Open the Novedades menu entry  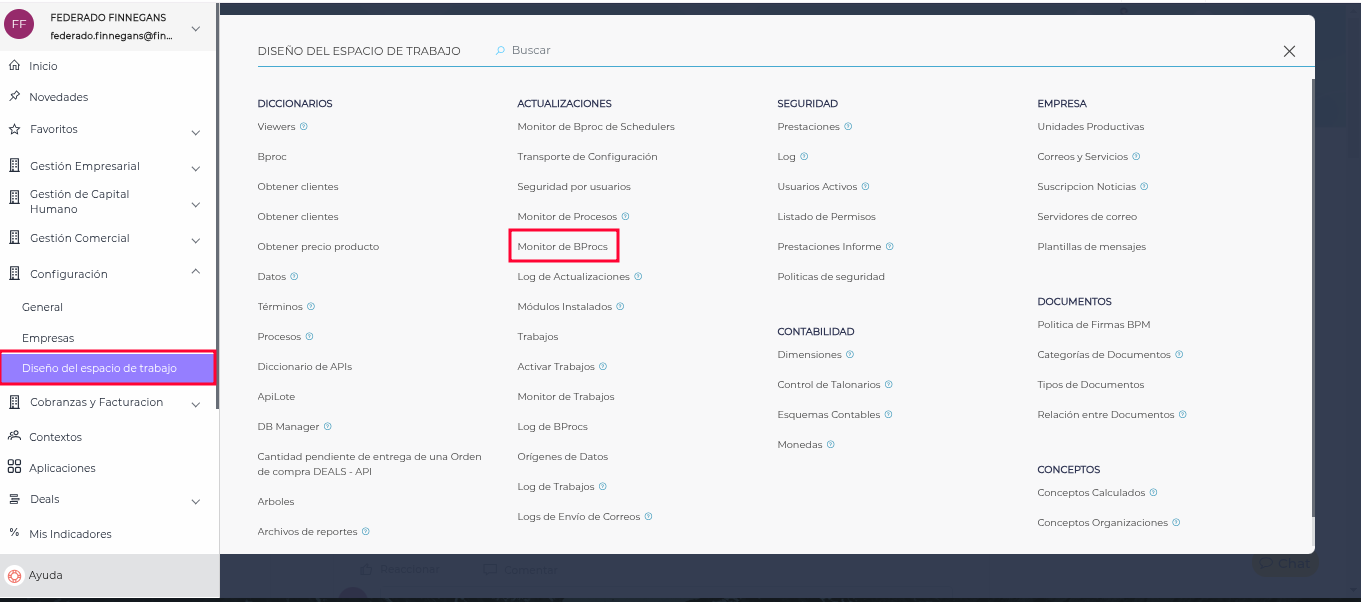pyautogui.click(x=58, y=97)
